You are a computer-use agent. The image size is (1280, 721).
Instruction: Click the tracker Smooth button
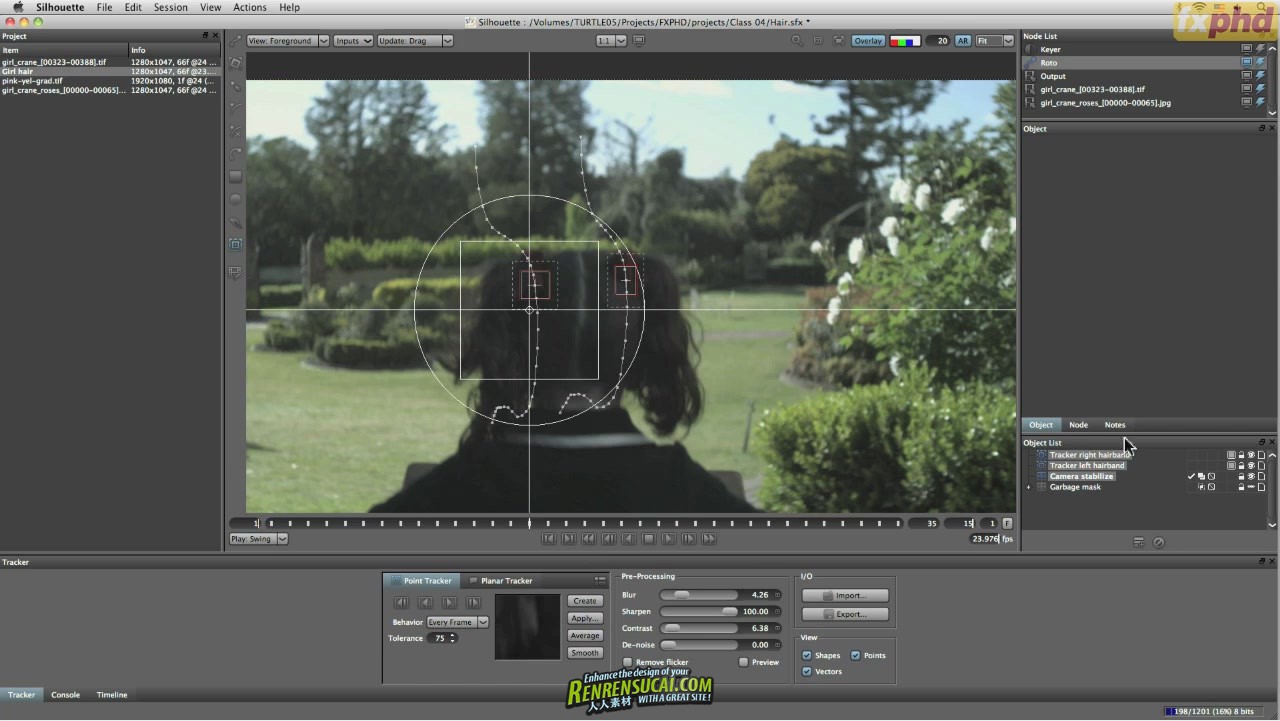pyautogui.click(x=585, y=652)
